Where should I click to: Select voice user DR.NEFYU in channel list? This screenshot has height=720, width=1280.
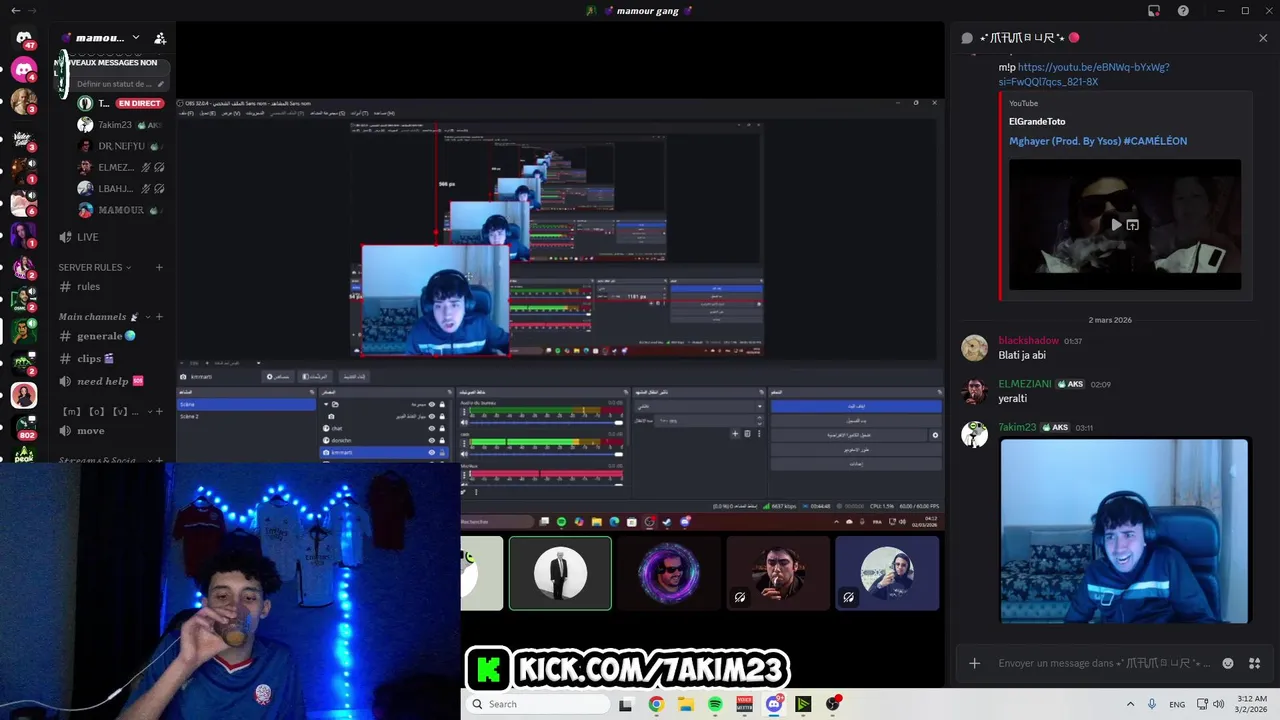pyautogui.click(x=120, y=146)
